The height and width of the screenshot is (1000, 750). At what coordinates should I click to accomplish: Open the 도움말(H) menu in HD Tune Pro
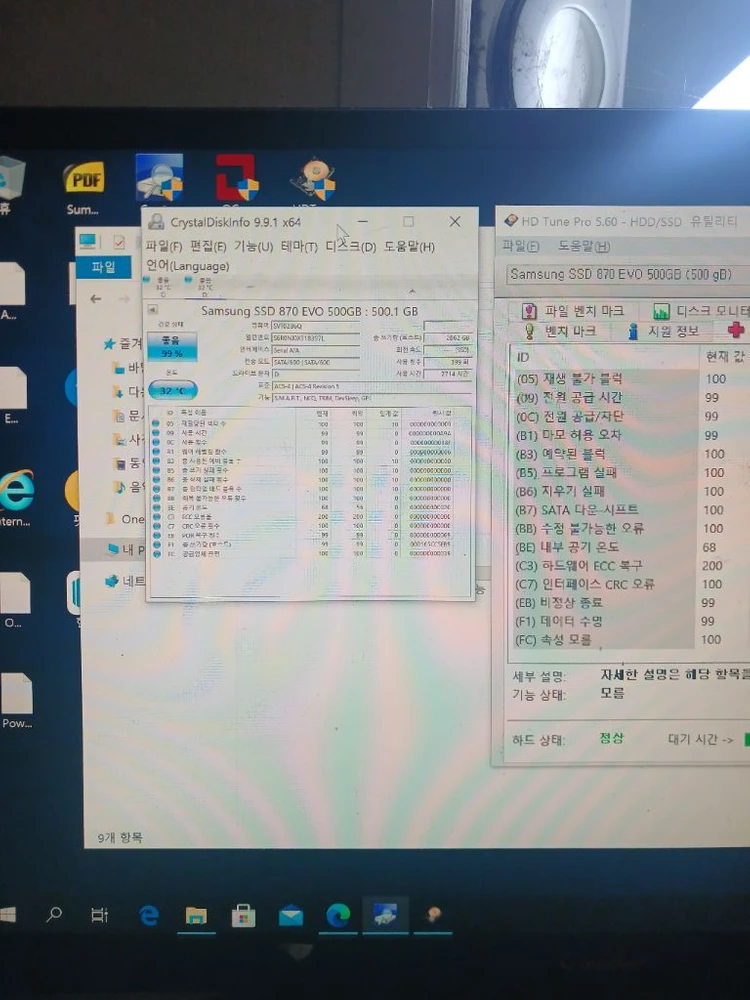click(584, 246)
